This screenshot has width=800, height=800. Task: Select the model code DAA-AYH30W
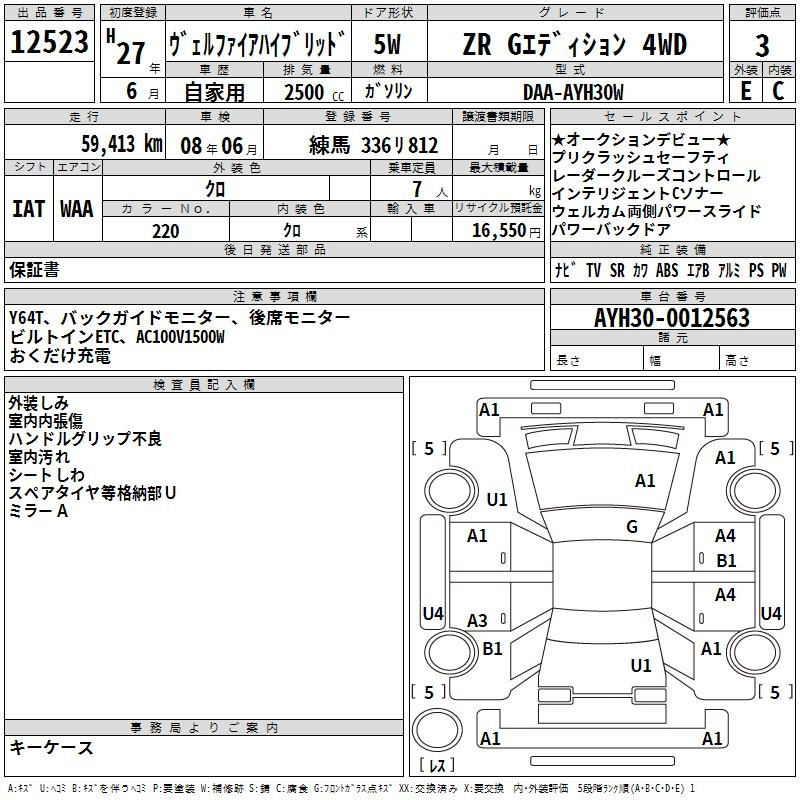pos(573,92)
